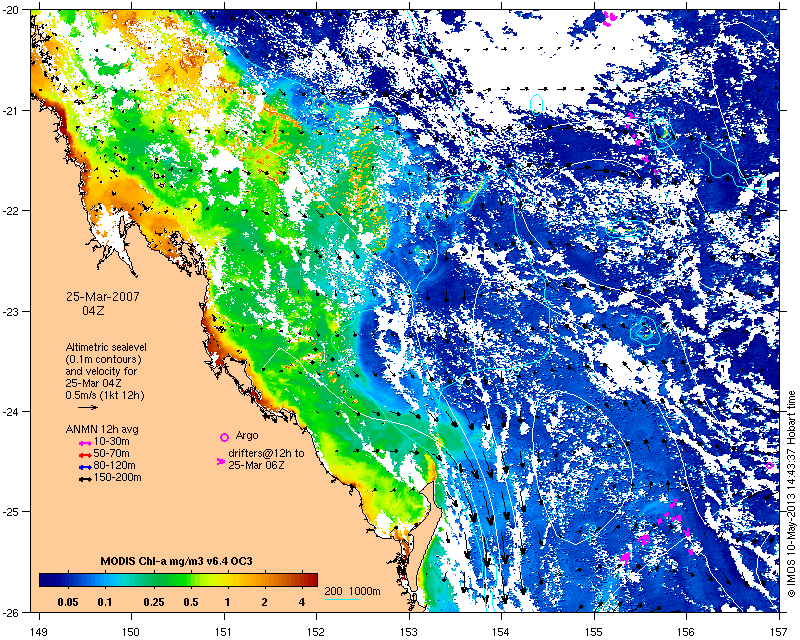
Task: Click the latitude axis label -20
Action: click(x=10, y=11)
